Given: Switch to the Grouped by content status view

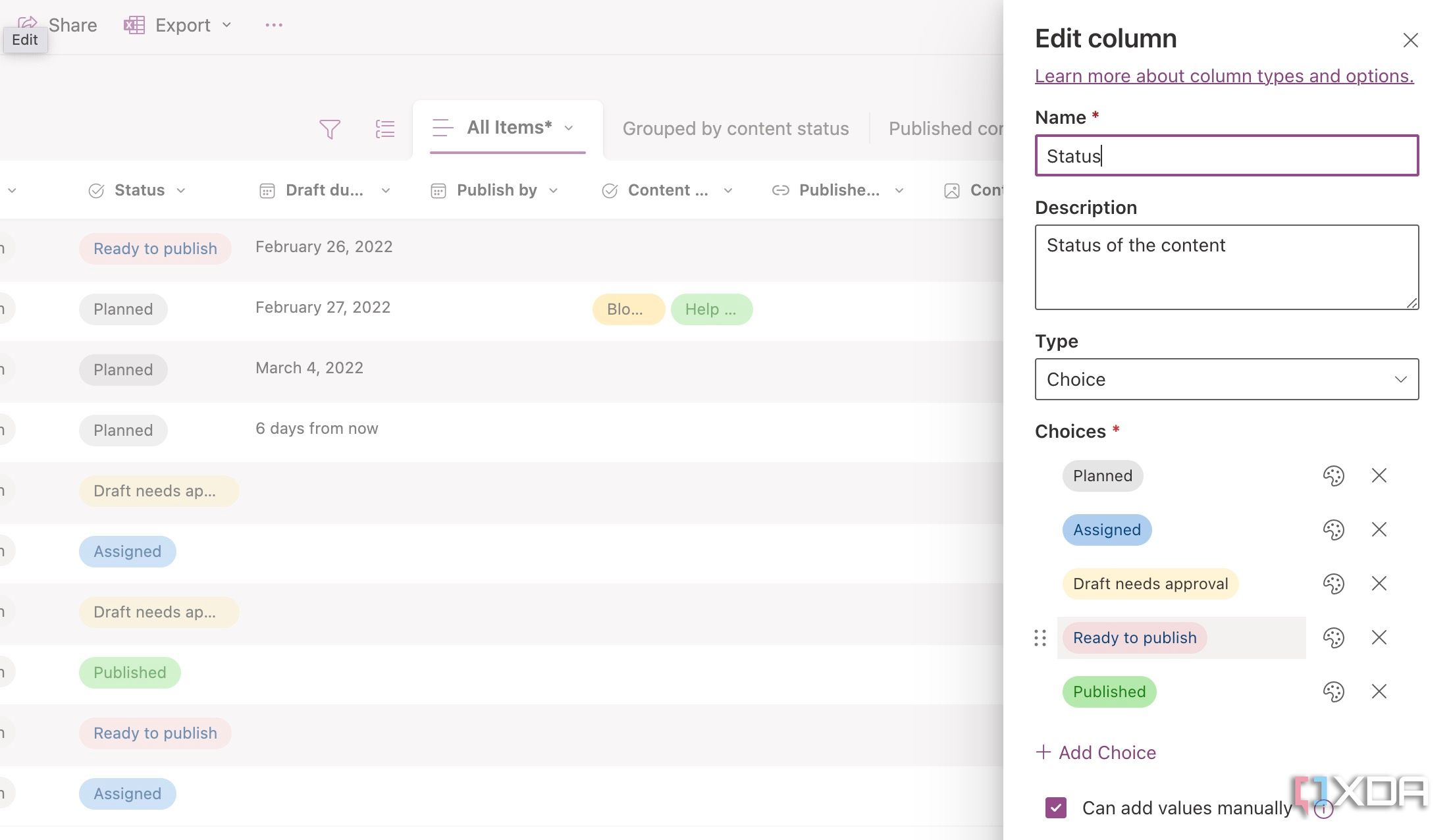Looking at the screenshot, I should point(735,128).
